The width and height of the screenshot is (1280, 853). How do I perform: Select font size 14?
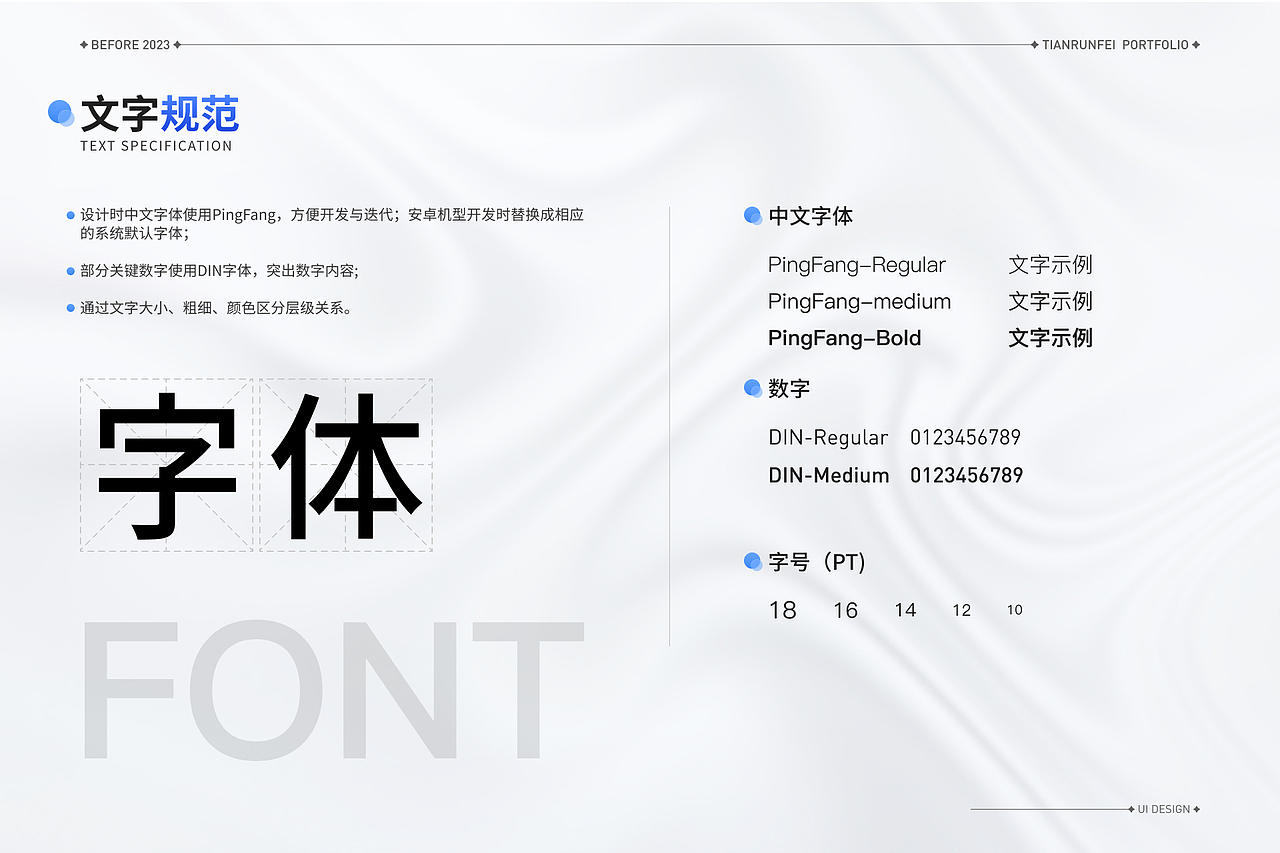tap(906, 610)
